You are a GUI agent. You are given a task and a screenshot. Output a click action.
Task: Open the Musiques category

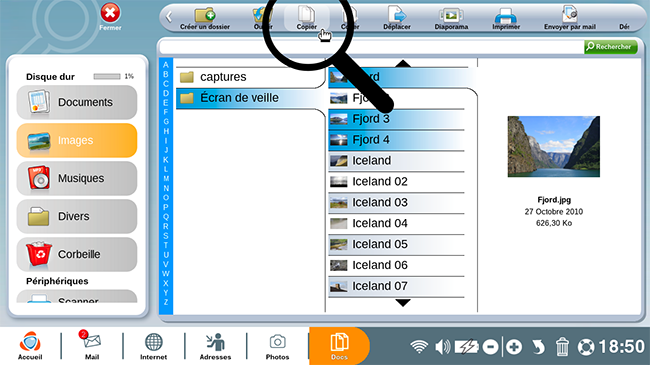pos(77,178)
